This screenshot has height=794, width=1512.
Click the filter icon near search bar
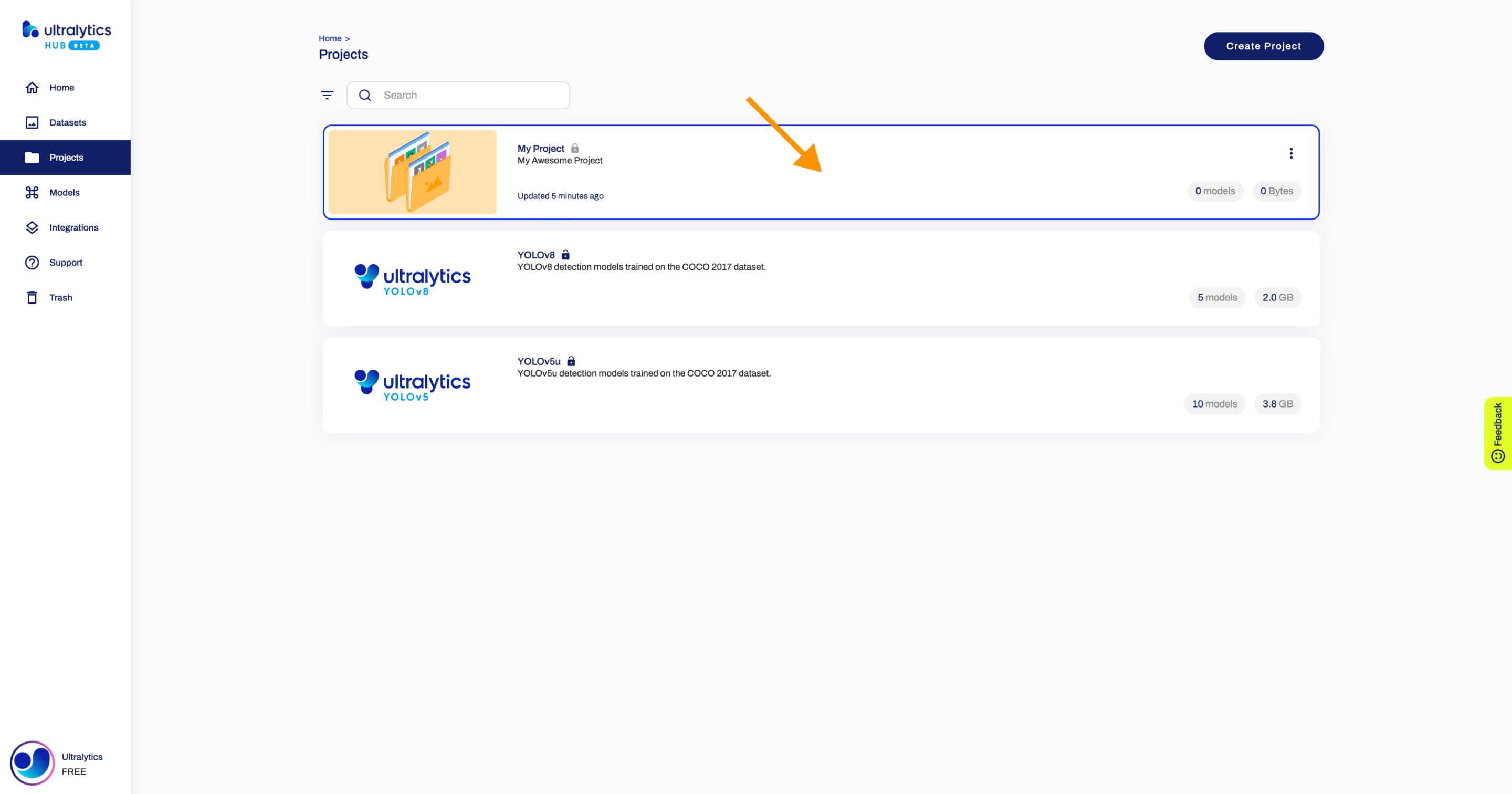[x=327, y=94]
